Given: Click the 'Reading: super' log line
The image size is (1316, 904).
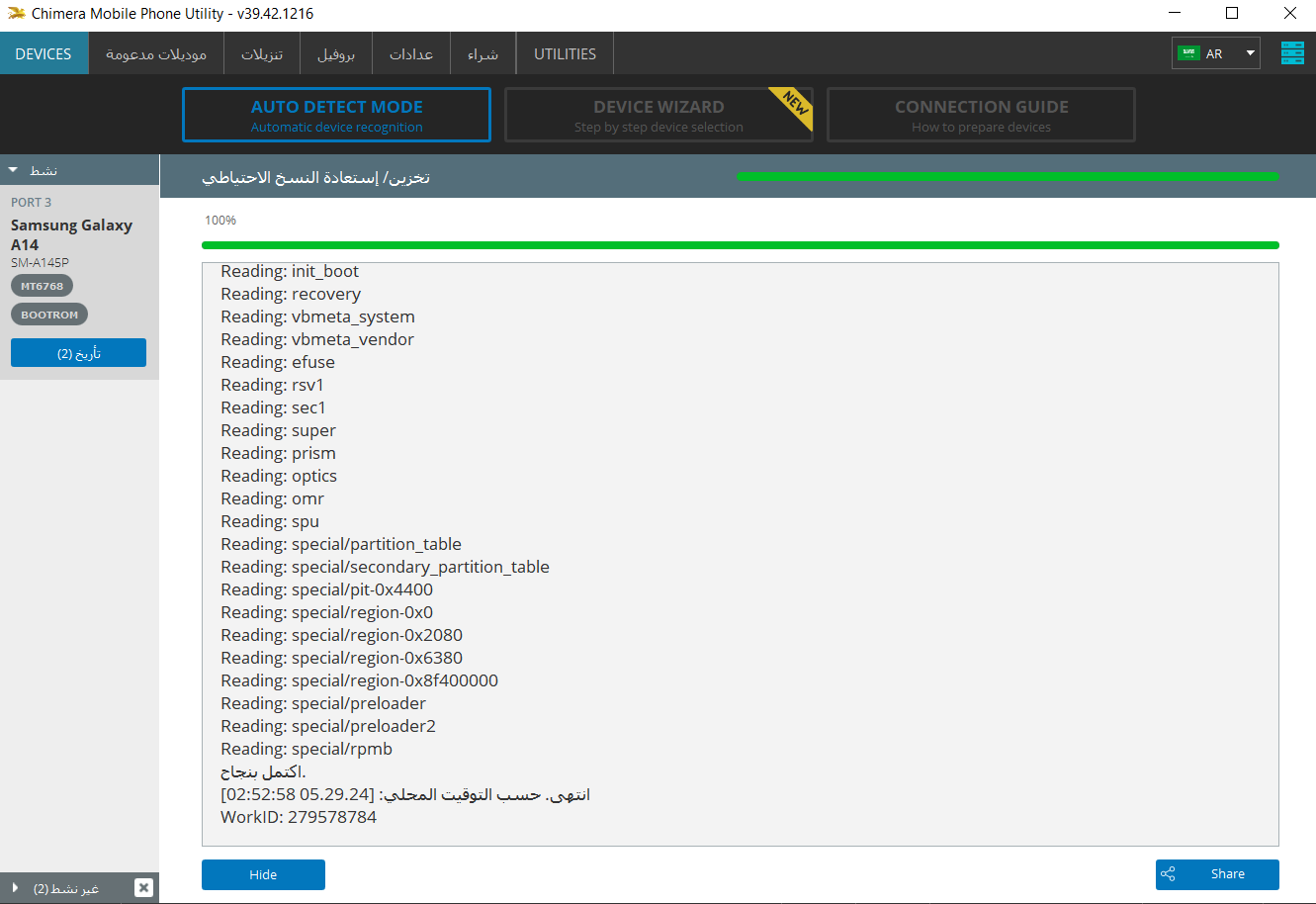Looking at the screenshot, I should click(278, 430).
